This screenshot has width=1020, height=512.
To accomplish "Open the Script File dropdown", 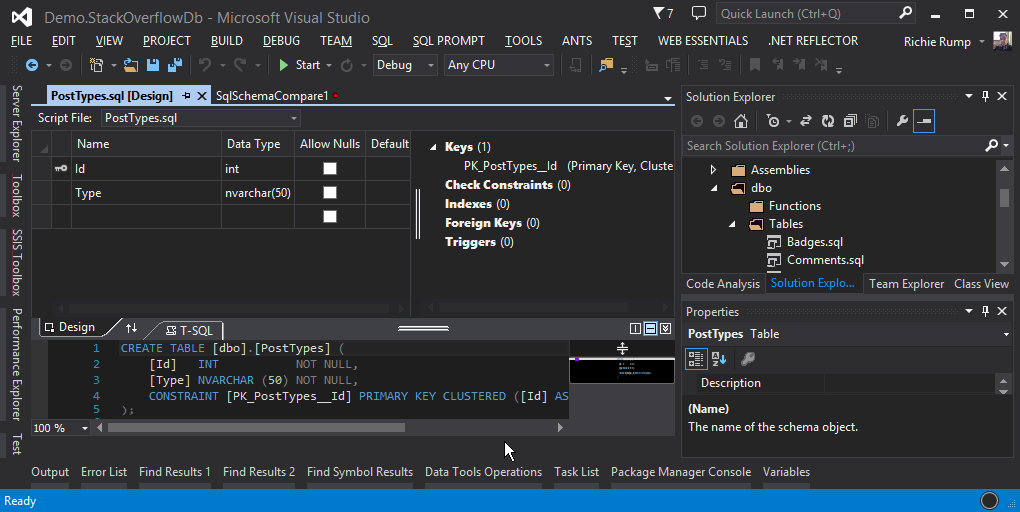I will click(x=293, y=118).
